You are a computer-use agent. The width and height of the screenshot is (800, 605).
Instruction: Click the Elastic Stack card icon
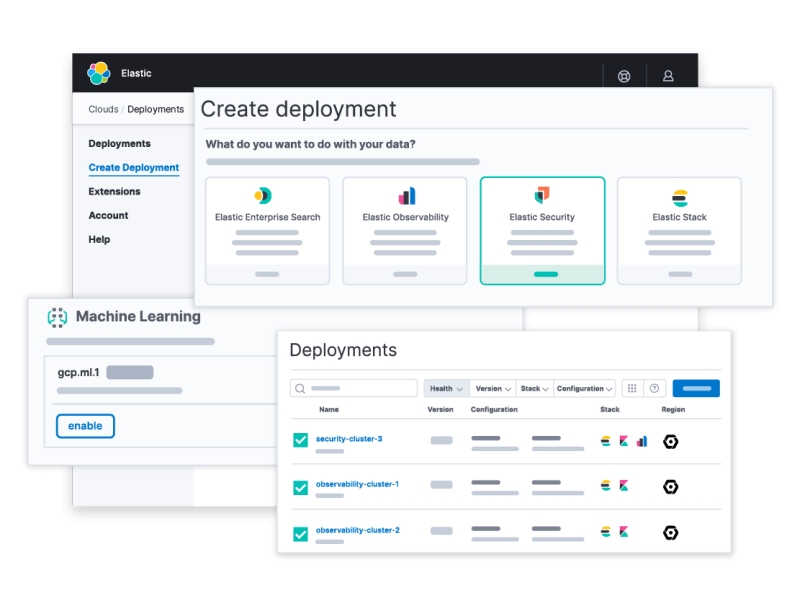(x=680, y=197)
